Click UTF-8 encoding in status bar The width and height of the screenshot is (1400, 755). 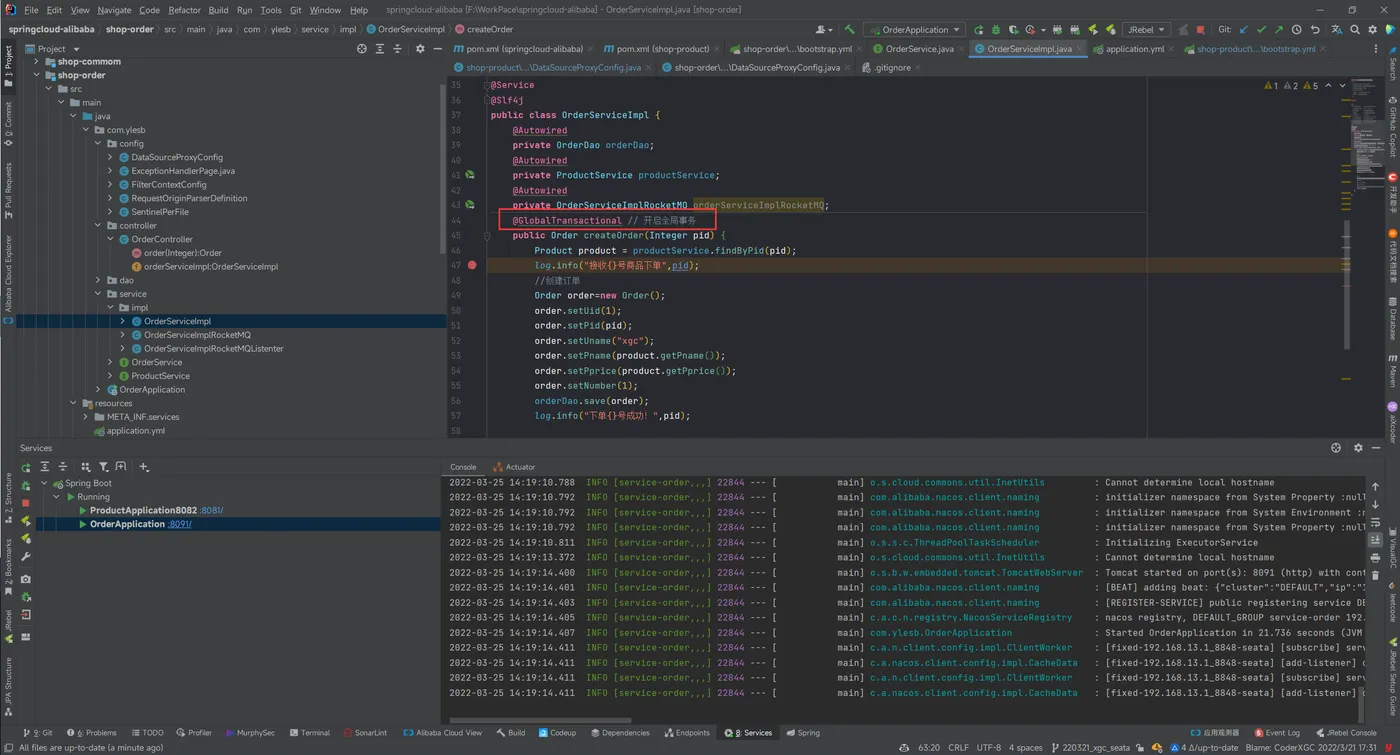tap(988, 747)
